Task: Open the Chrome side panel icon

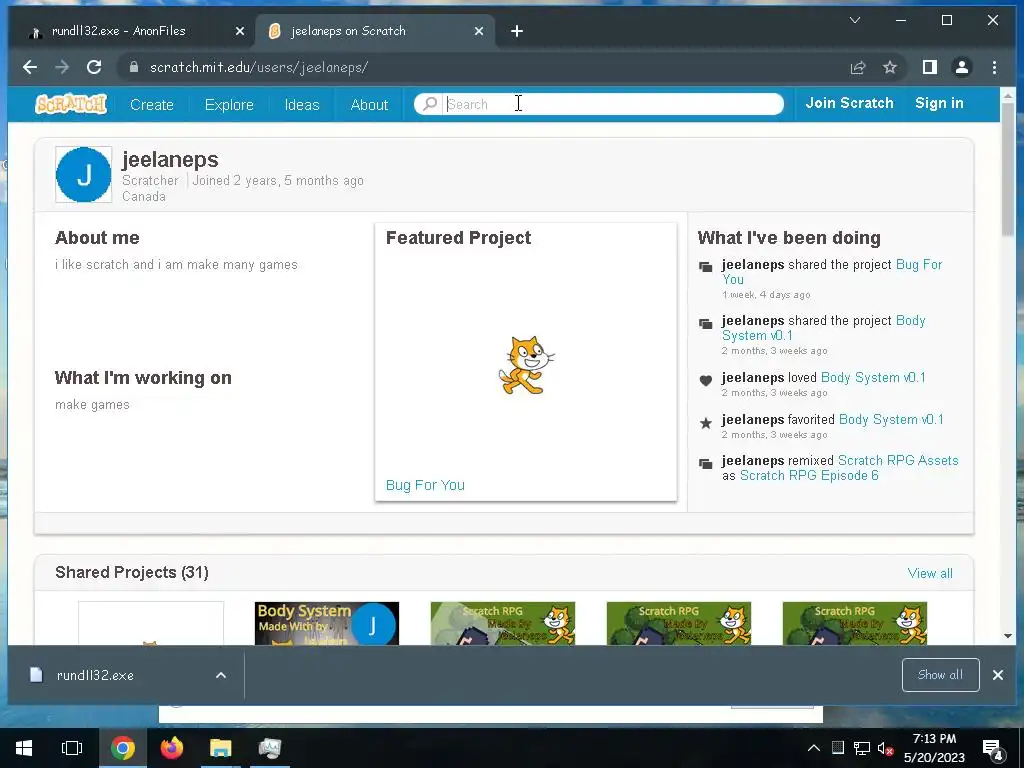Action: click(930, 67)
